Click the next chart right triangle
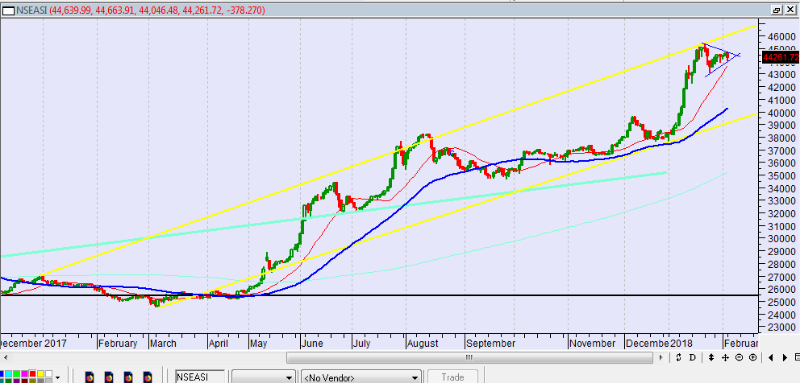Viewport: 800px width, 383px height. [786, 358]
